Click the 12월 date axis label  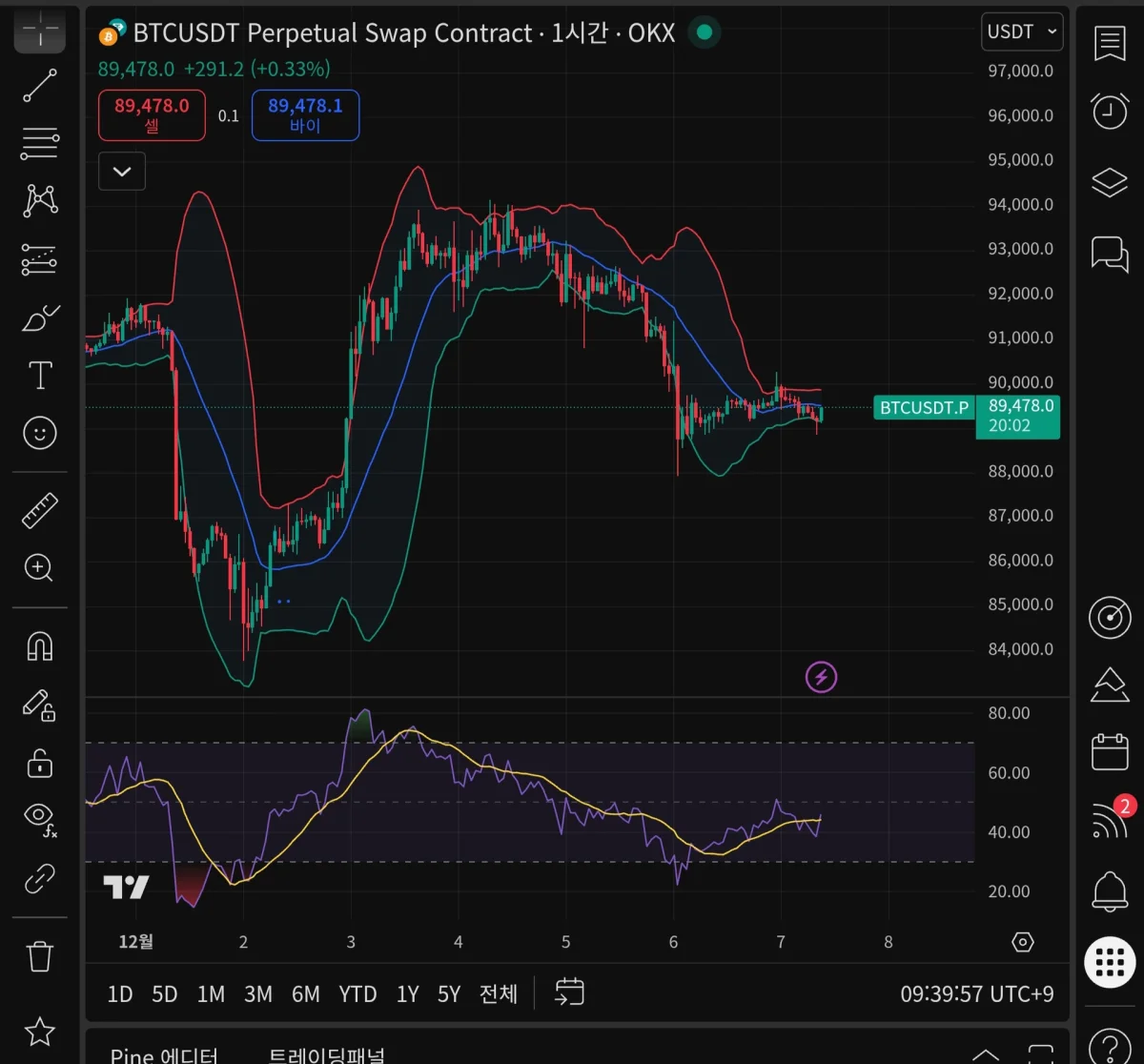(x=135, y=942)
